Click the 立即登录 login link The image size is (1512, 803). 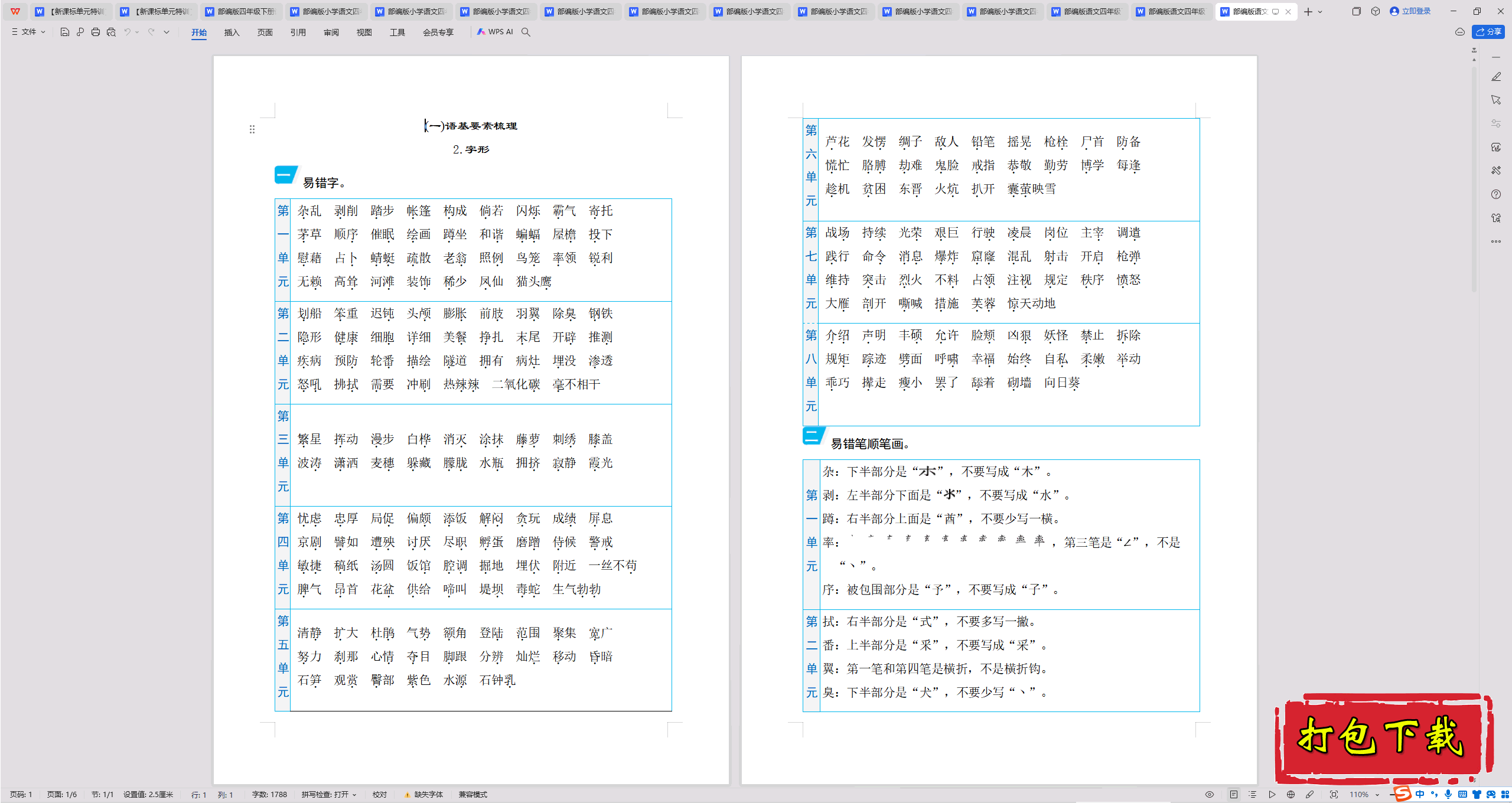pyautogui.click(x=1410, y=11)
